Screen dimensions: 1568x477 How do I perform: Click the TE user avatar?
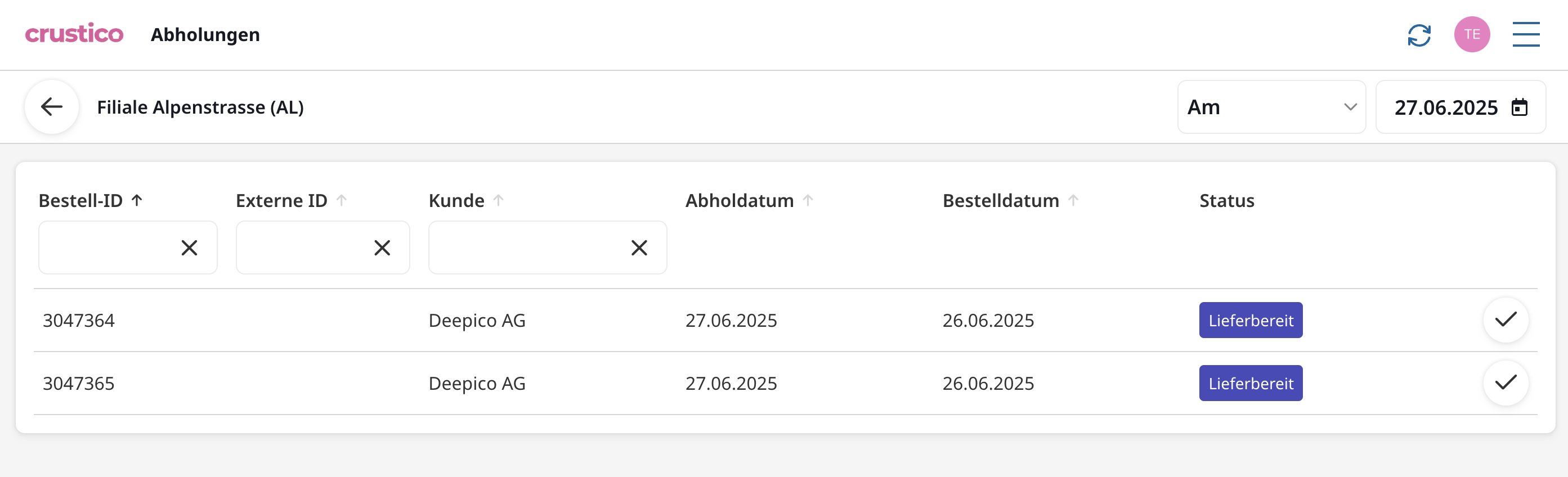coord(1472,35)
